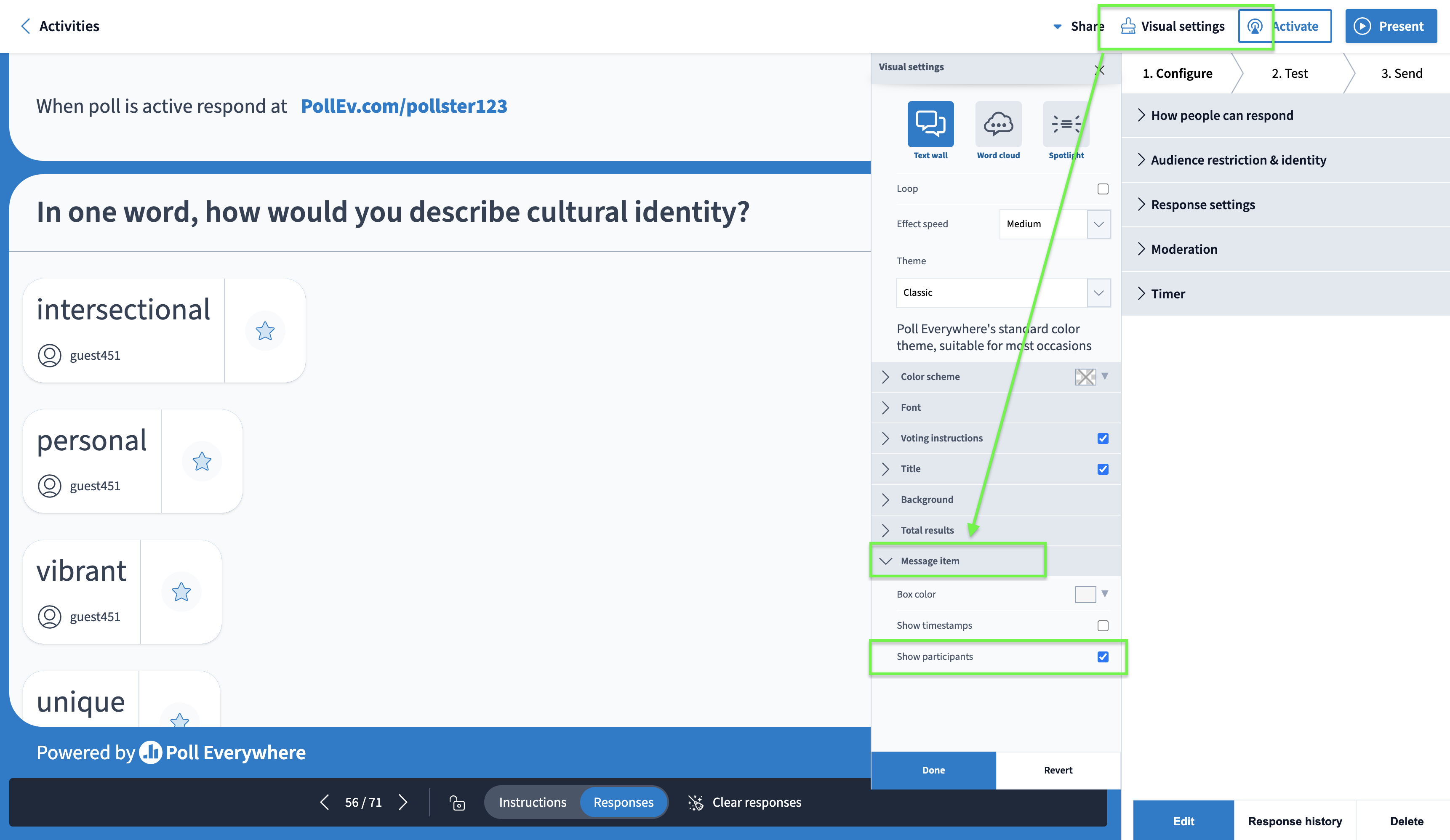Select the Word cloud display icon

click(998, 124)
